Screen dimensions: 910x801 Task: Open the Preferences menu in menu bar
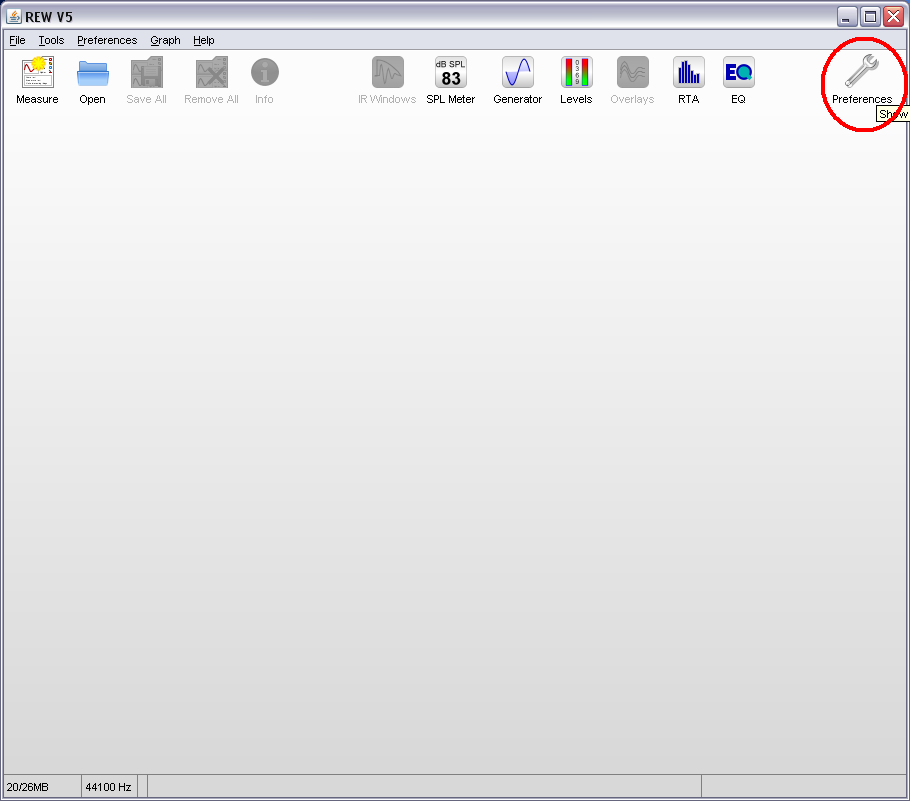point(107,40)
